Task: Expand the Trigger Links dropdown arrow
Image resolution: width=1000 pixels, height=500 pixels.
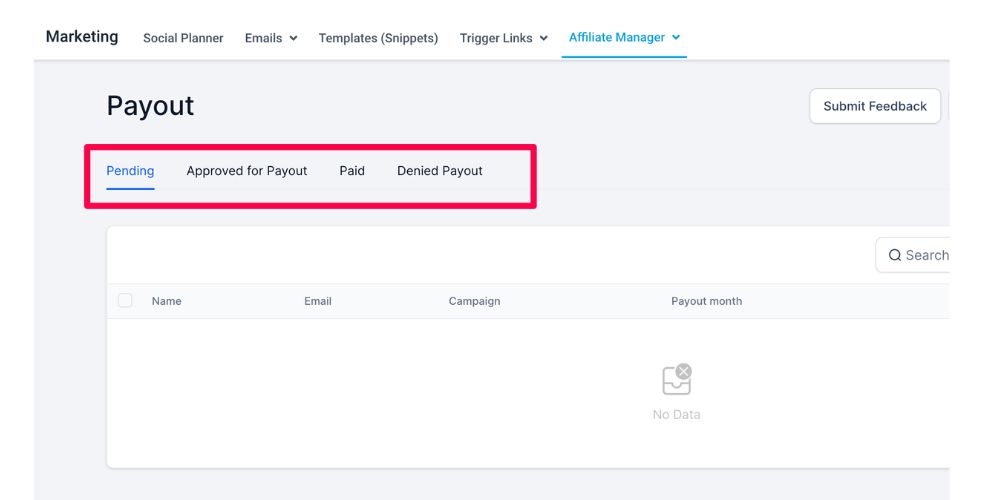Action: click(x=544, y=38)
